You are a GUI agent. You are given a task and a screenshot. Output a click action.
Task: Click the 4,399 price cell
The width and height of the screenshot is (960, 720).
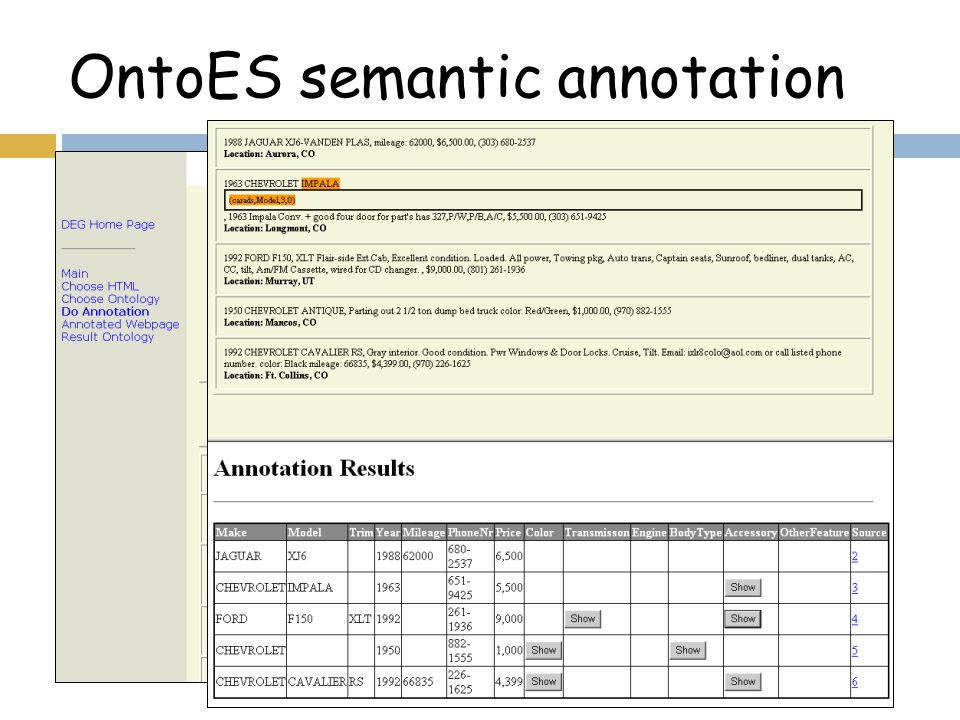click(x=509, y=681)
